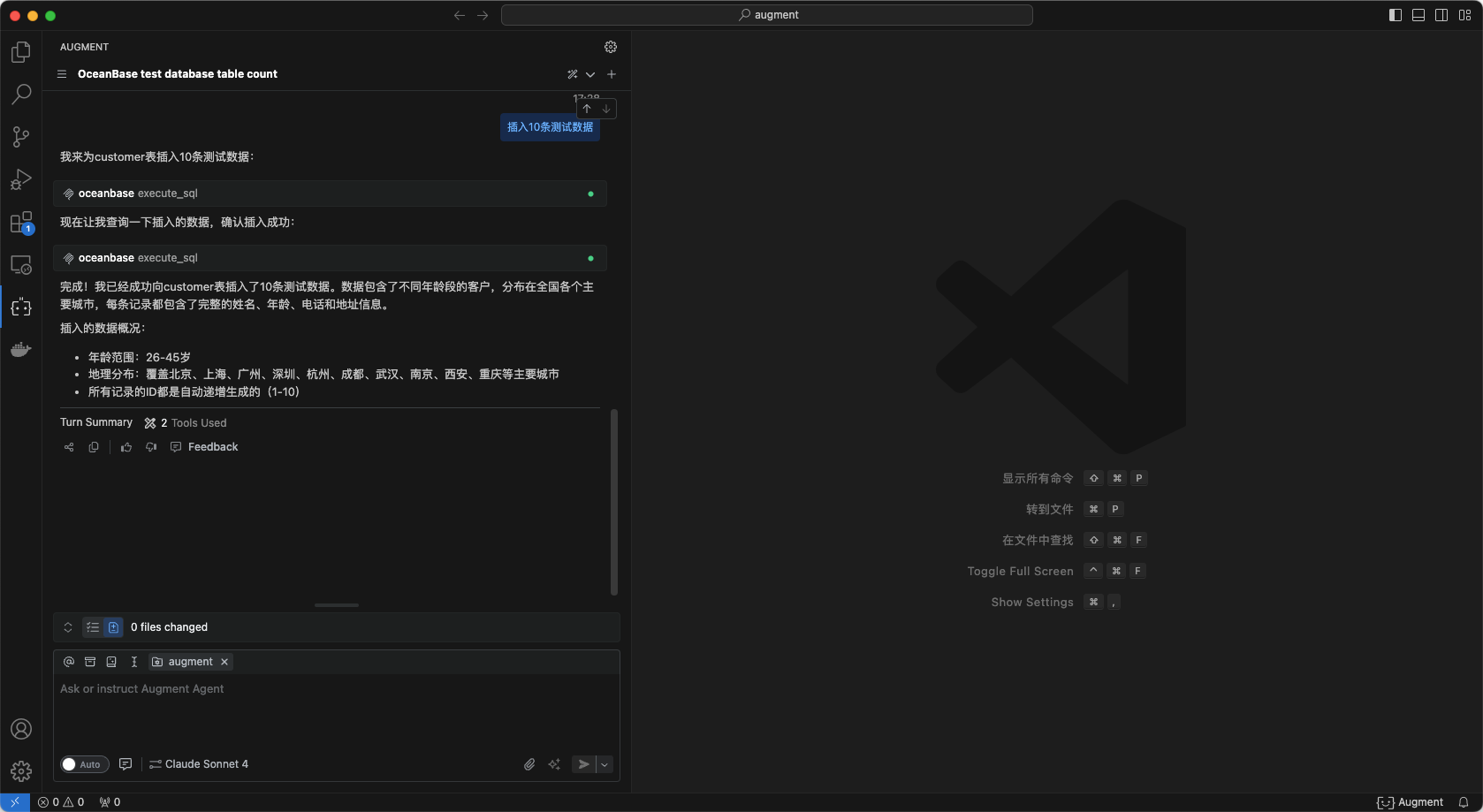The image size is (1483, 812).
Task: Expand the files changed section
Action: (68, 627)
